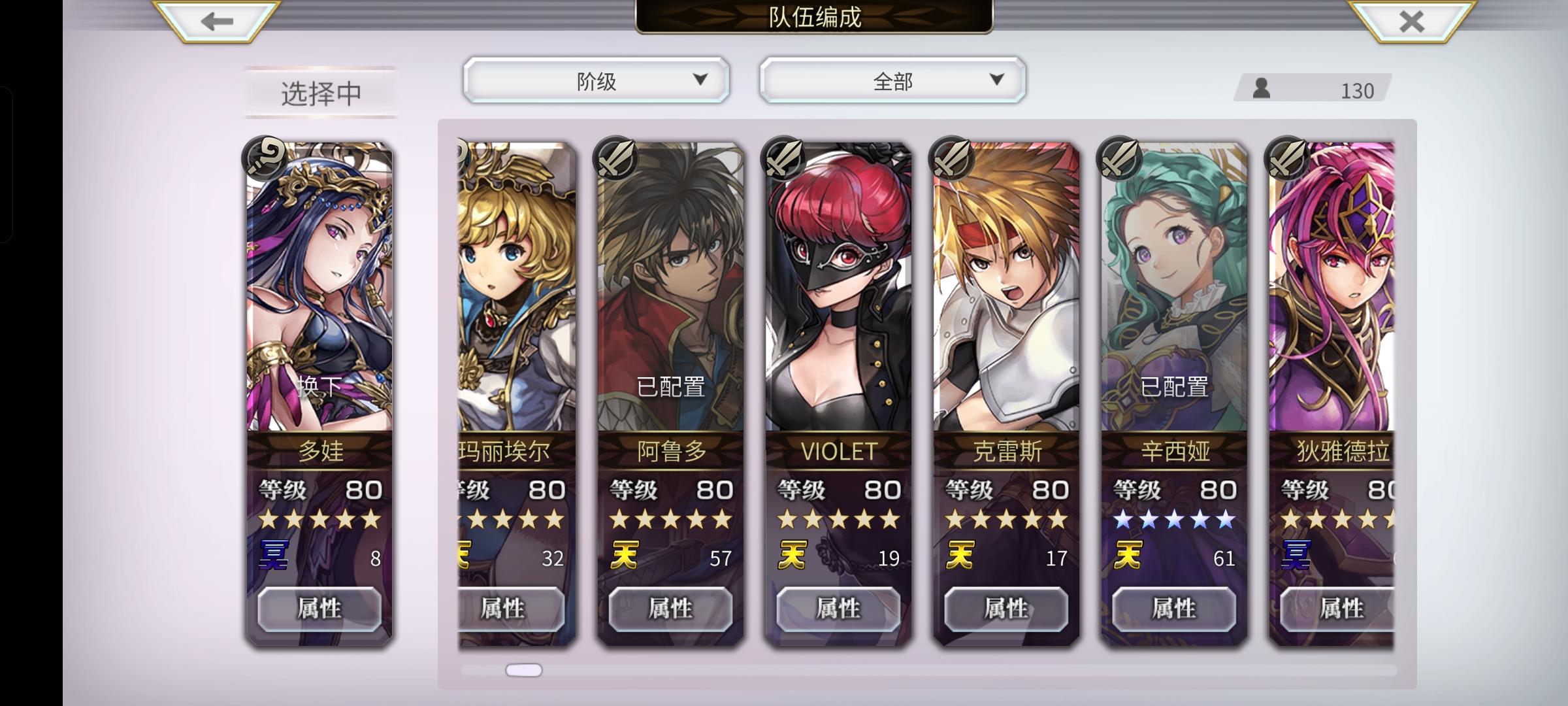Open the 全部 filter dropdown
Screen dimensions: 1568x706
point(892,80)
